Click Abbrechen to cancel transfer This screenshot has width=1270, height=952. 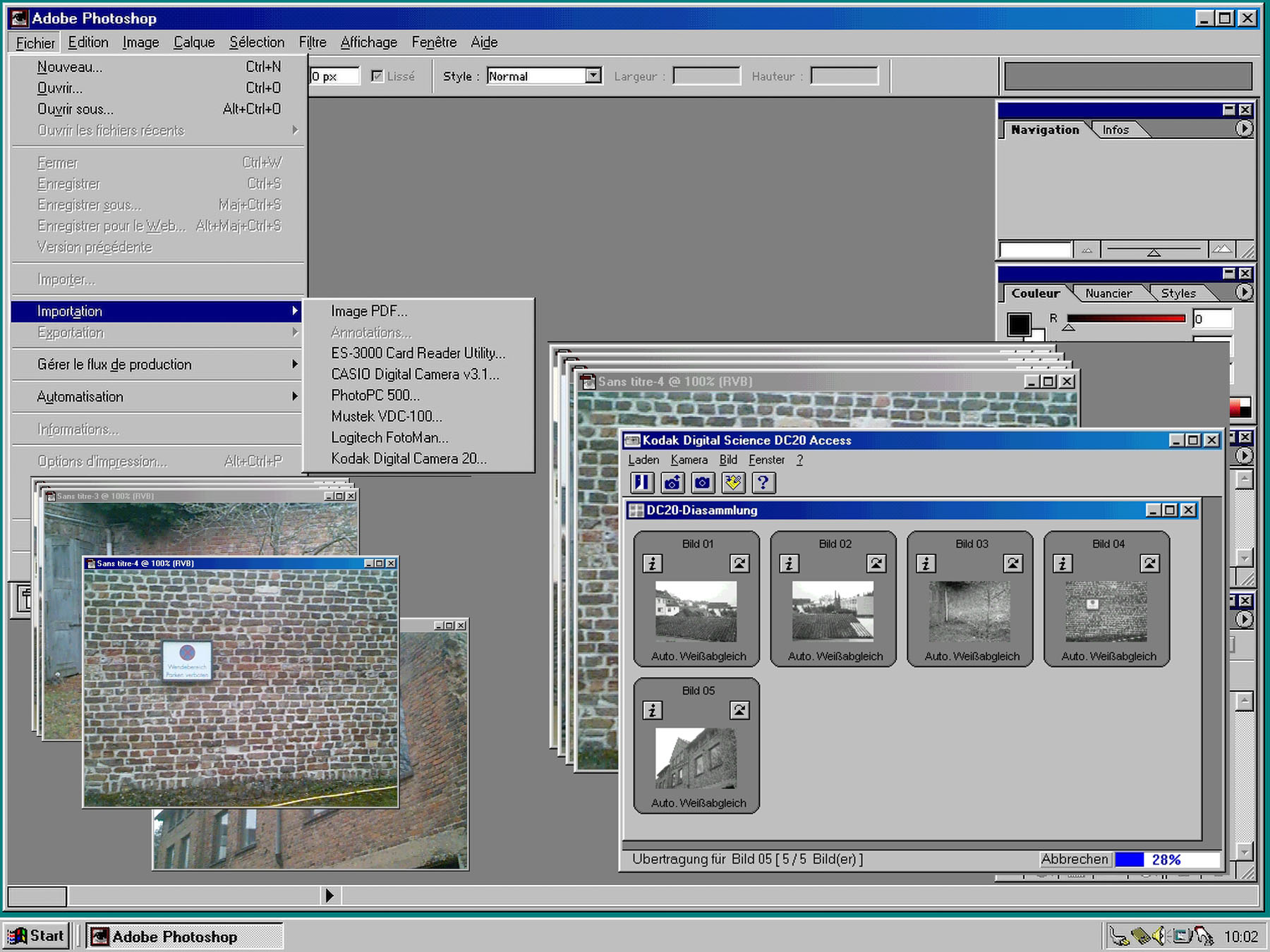[1075, 859]
